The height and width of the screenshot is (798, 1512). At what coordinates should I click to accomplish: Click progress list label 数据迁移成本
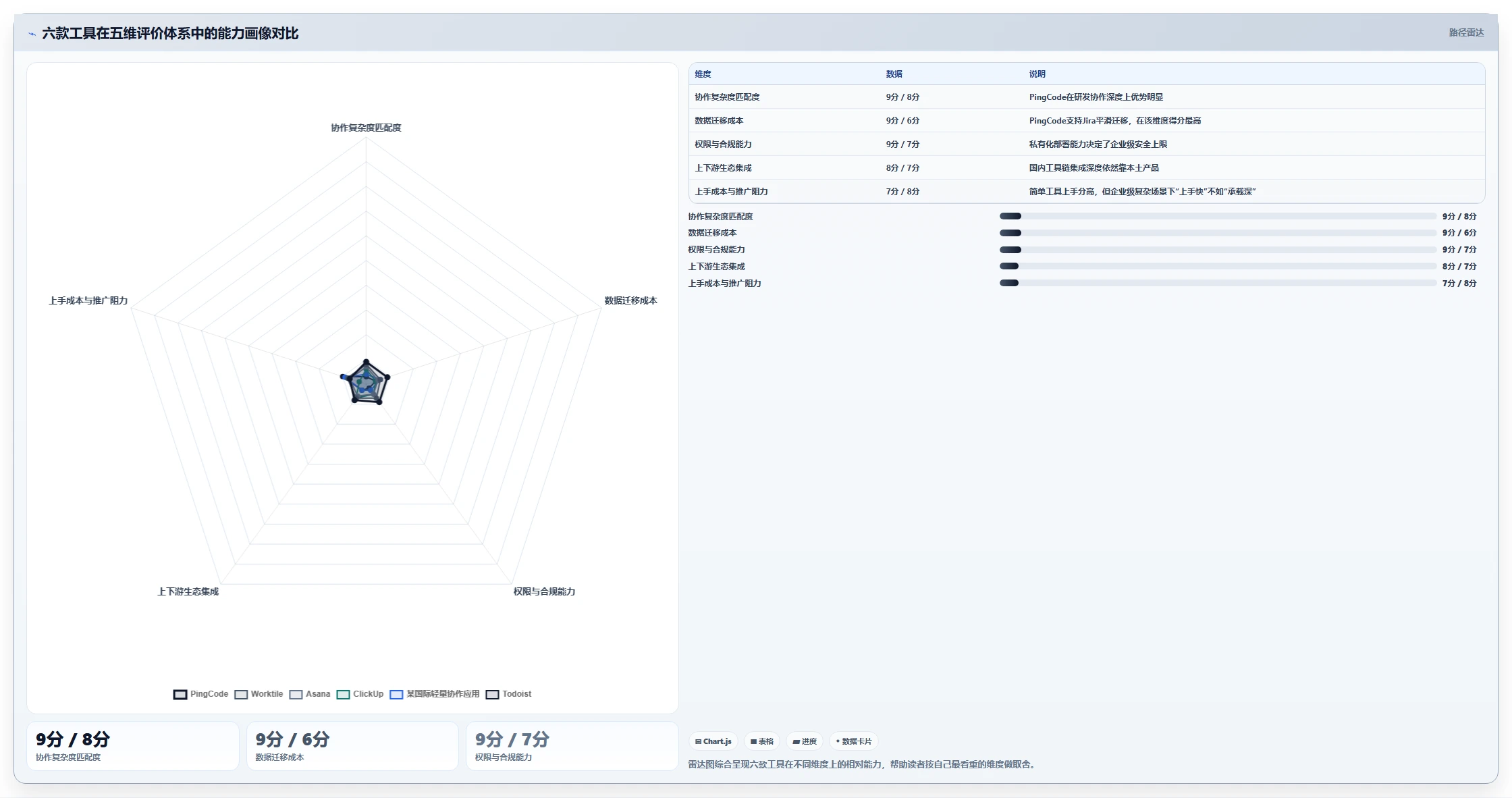click(x=712, y=233)
